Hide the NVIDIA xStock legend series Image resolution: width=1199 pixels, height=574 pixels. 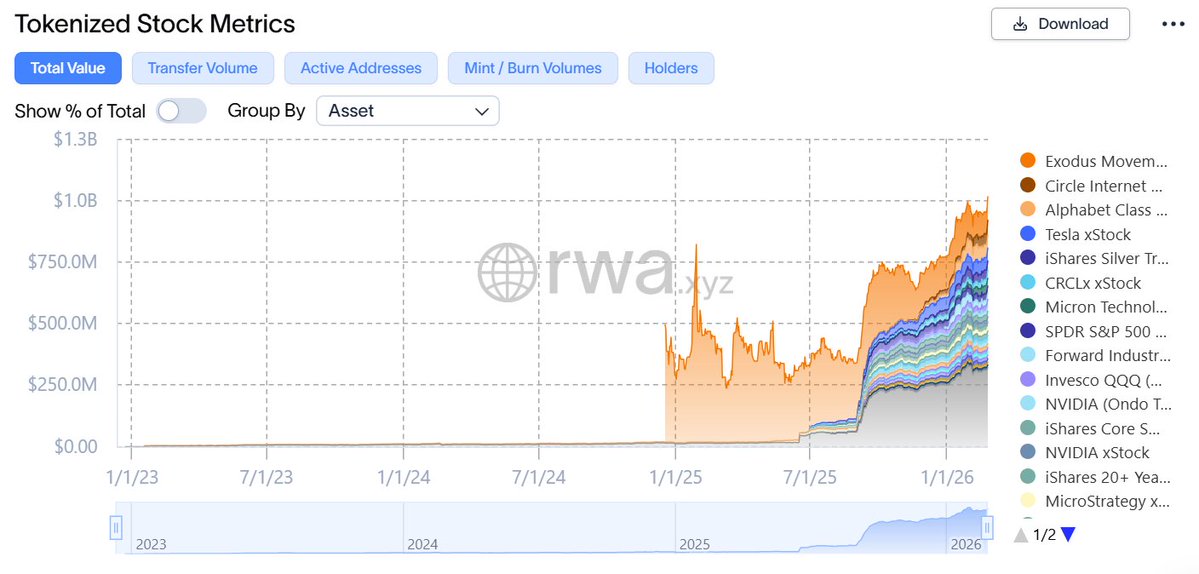coord(1097,452)
